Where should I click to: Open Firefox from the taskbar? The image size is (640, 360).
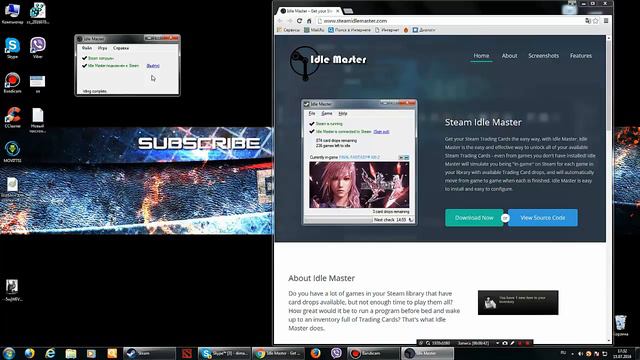coord(316,353)
